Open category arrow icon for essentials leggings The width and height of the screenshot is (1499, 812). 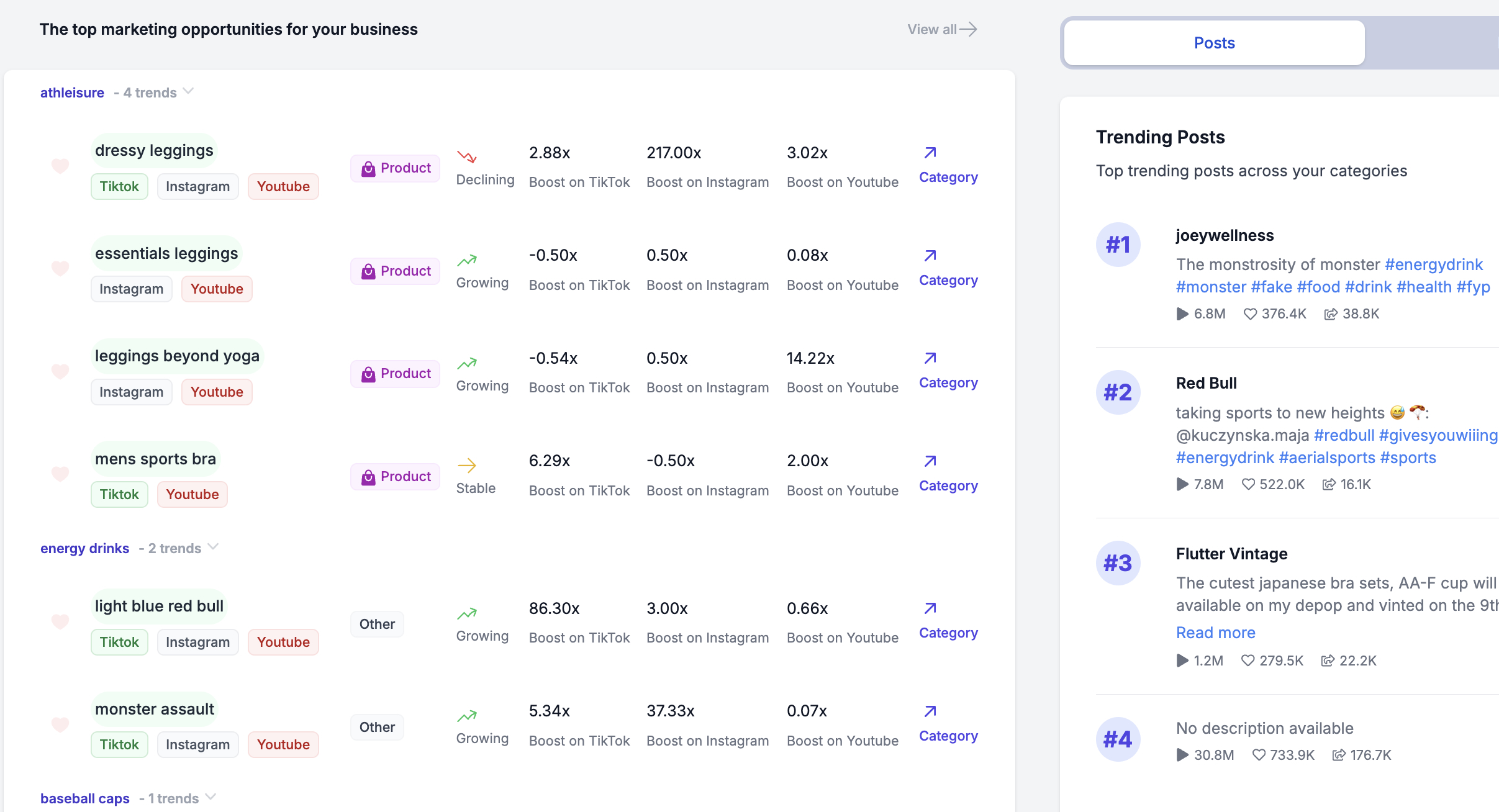(930, 256)
